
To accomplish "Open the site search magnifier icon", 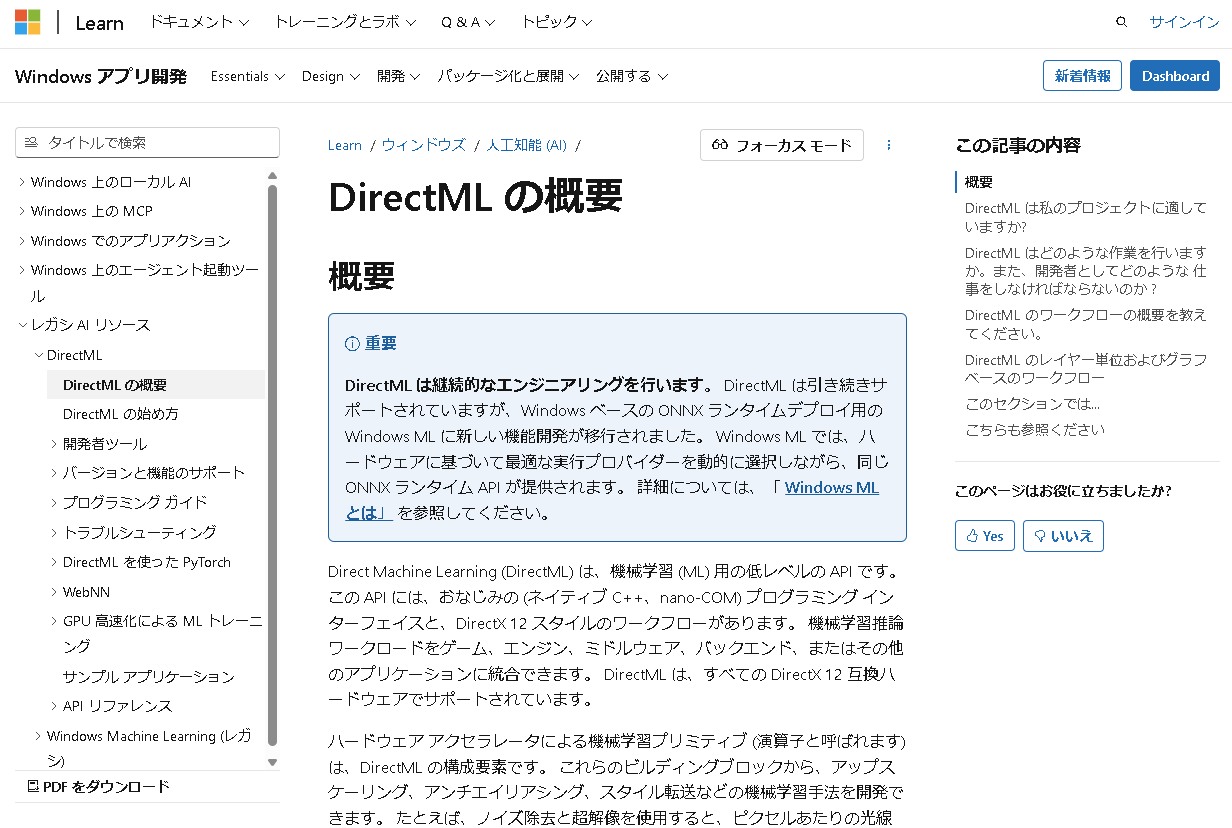I will pos(1121,21).
